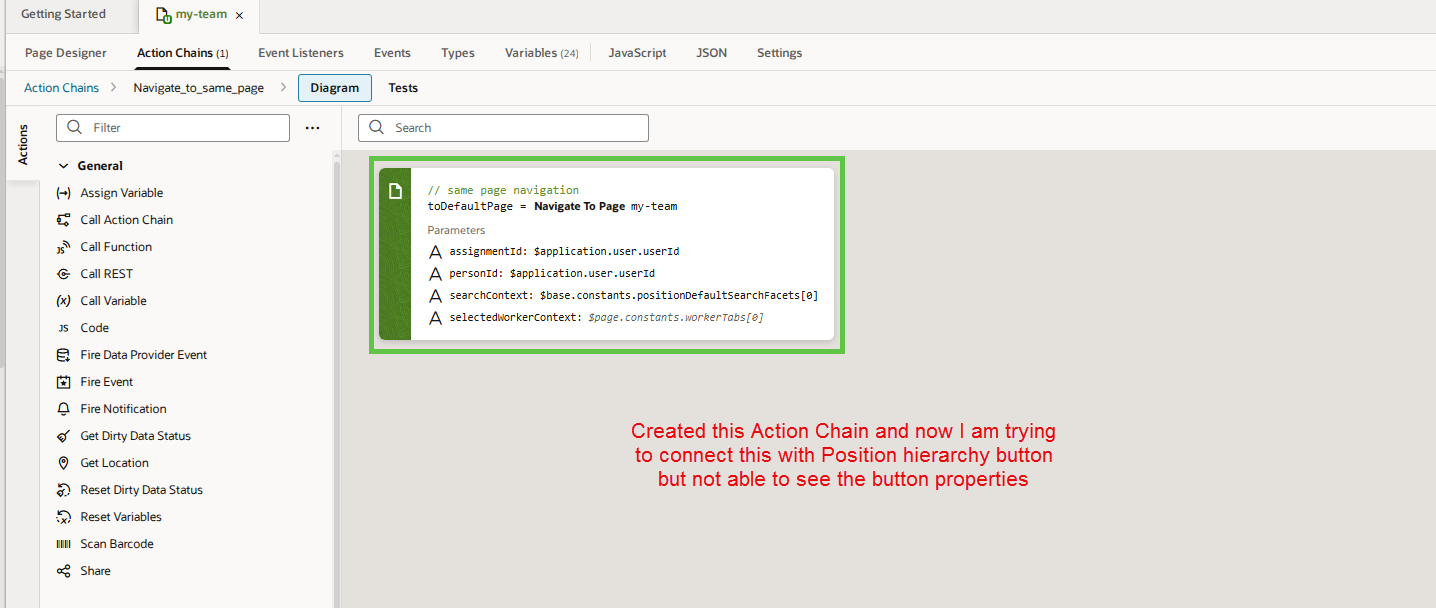Click the personId parameter type icon
Viewport: 1436px width, 608px height.
(435, 274)
